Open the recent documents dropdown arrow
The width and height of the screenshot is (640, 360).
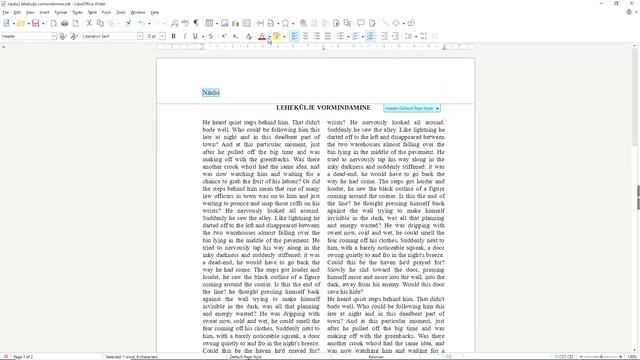[28, 24]
